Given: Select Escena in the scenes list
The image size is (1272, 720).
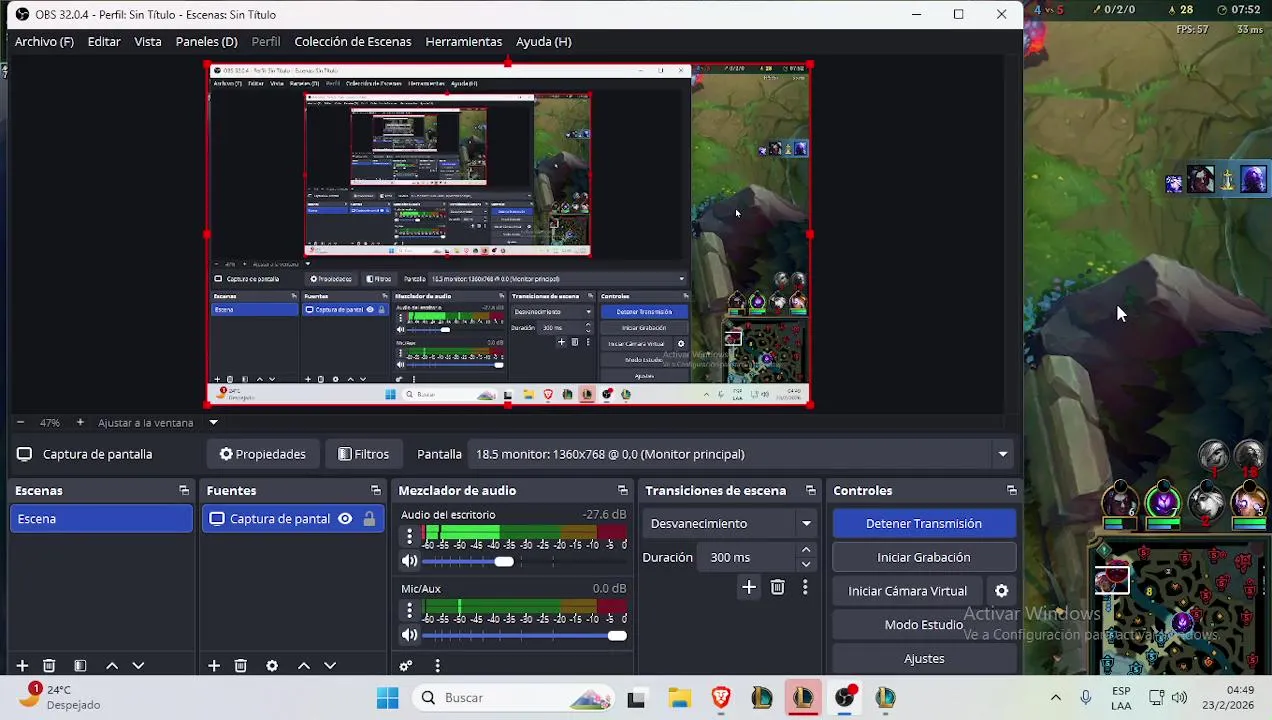Looking at the screenshot, I should tap(101, 519).
